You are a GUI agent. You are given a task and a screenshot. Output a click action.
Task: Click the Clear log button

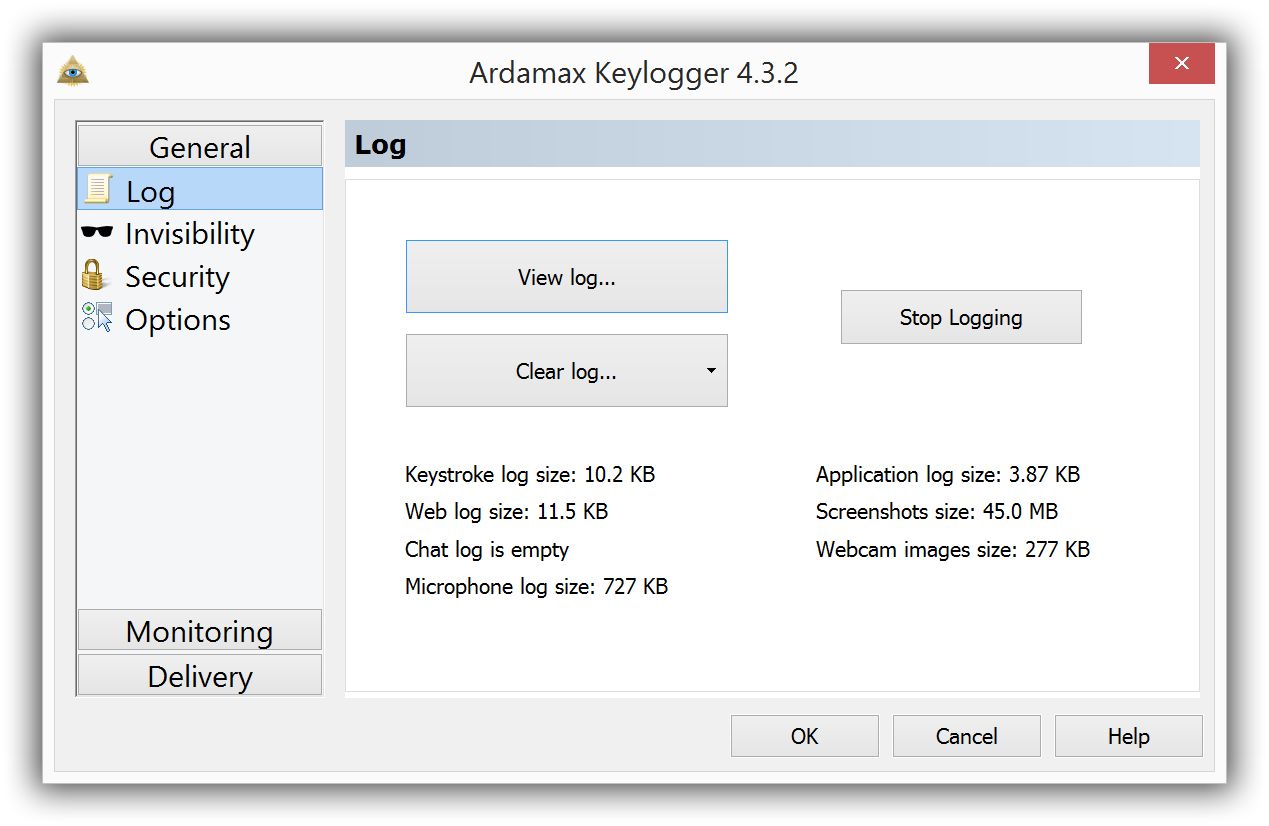click(x=567, y=371)
